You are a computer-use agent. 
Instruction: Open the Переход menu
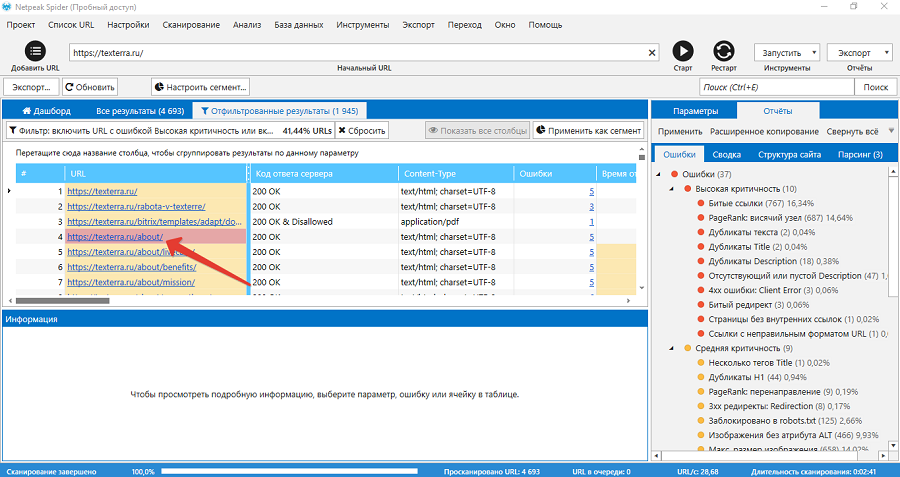[465, 25]
